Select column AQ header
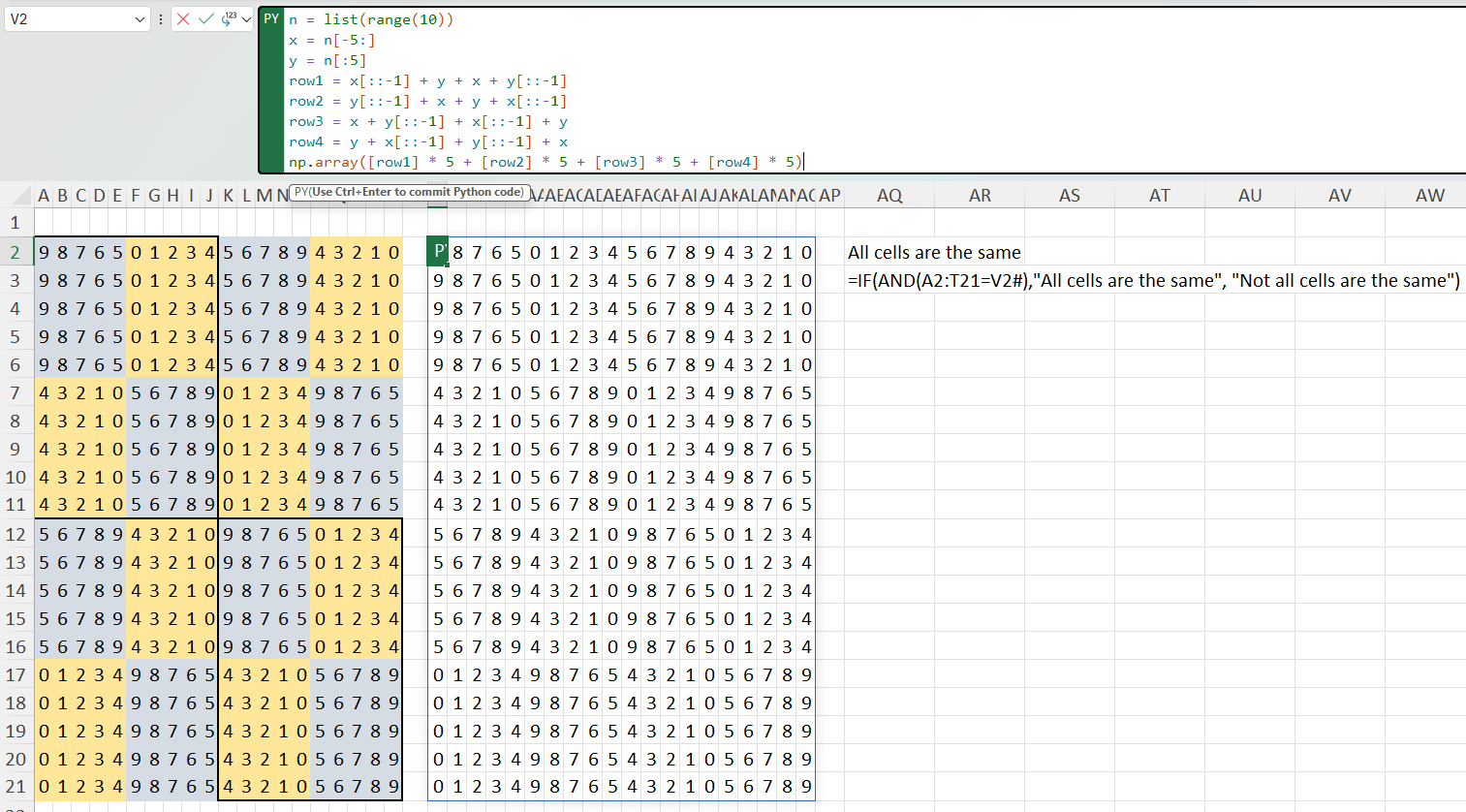This screenshot has height=812, width=1466. pyautogui.click(x=889, y=196)
